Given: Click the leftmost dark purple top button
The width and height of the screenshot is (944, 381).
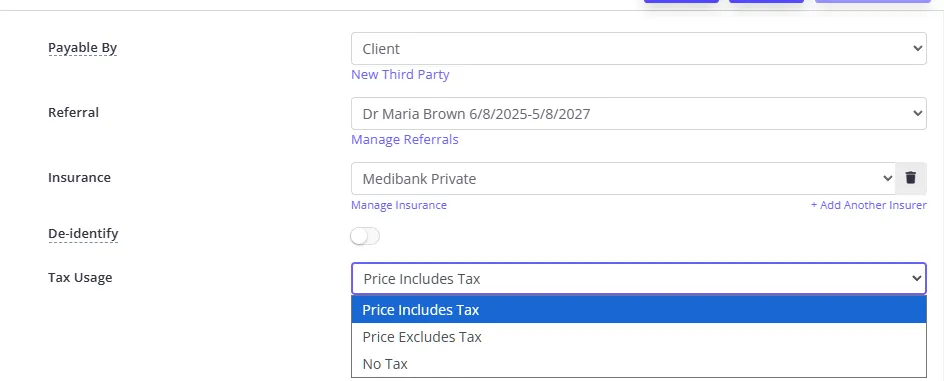Looking at the screenshot, I should click(682, 1).
